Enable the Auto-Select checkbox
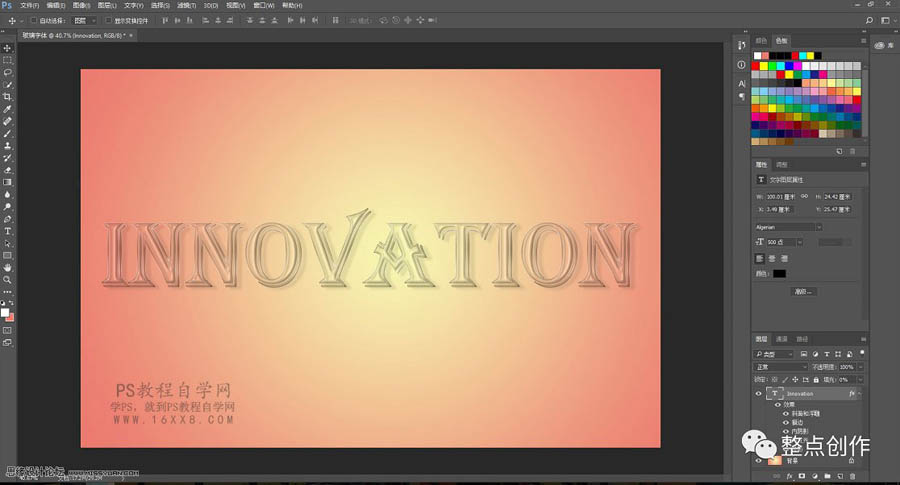Screen dimensions: 900x485 pyautogui.click(x=33, y=21)
